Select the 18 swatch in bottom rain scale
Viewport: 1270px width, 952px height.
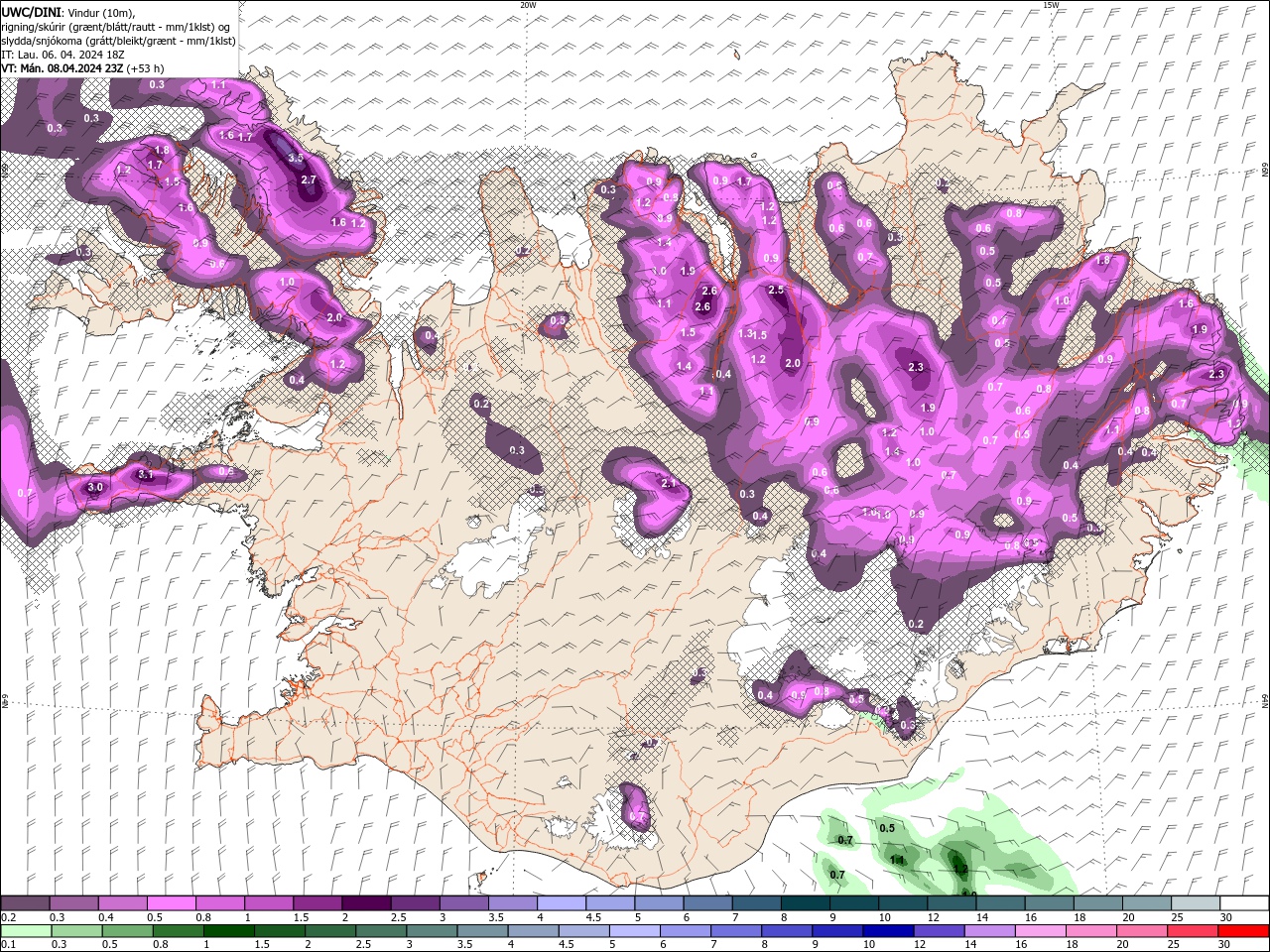(x=1089, y=931)
